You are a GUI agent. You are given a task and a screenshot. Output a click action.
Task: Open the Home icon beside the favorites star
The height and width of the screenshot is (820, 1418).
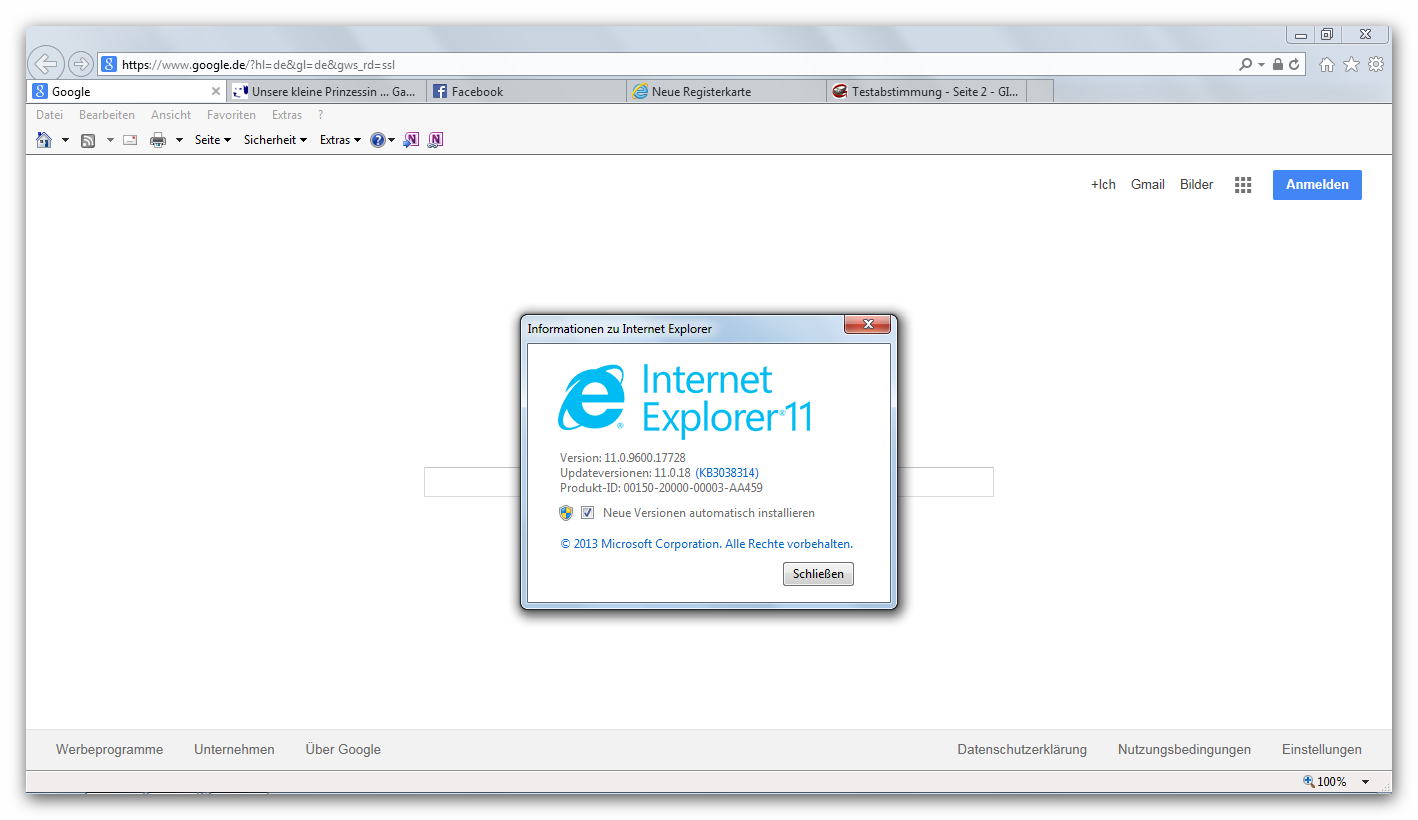(x=1327, y=64)
